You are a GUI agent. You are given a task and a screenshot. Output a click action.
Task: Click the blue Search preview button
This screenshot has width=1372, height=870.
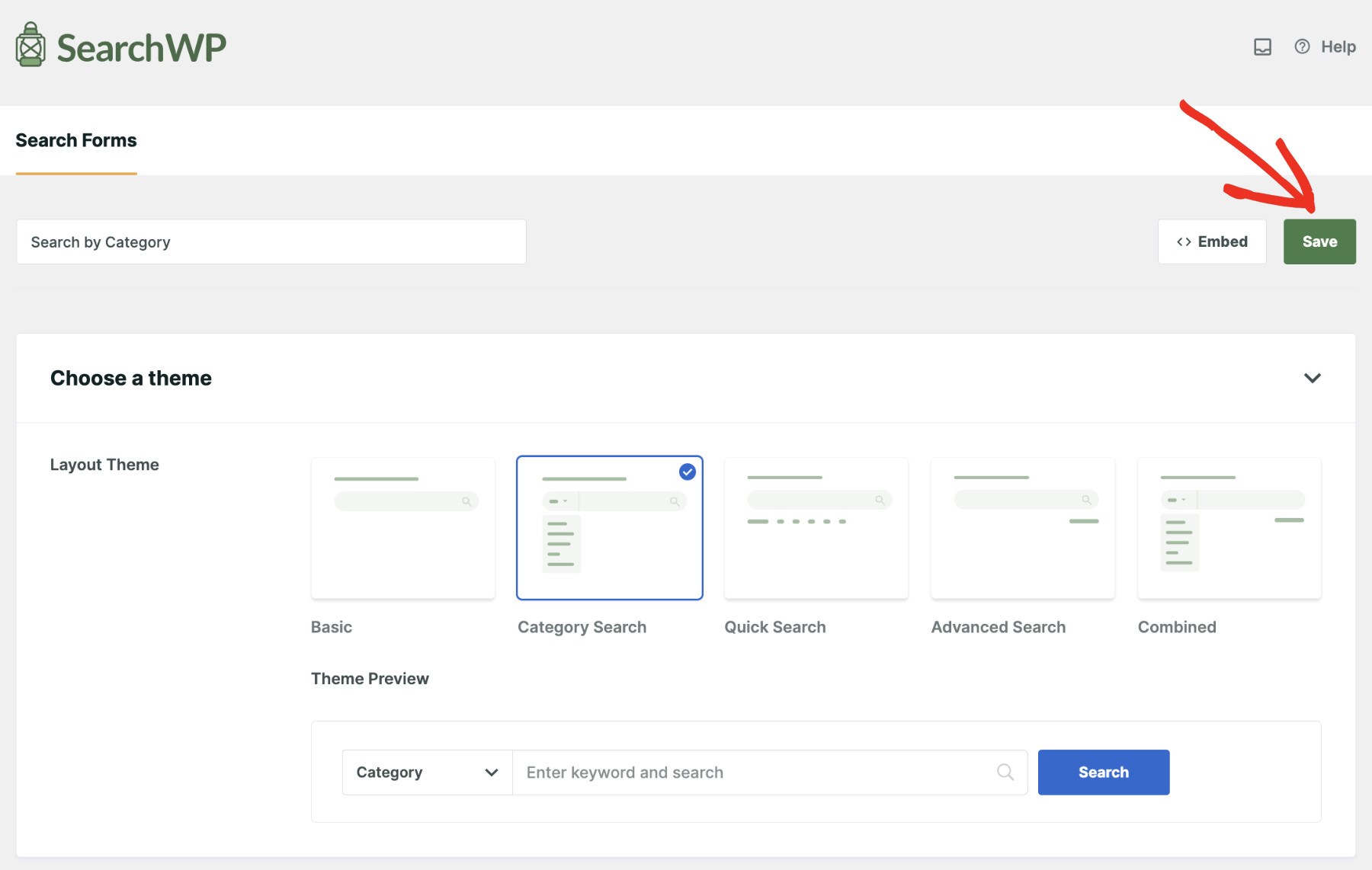click(1103, 772)
